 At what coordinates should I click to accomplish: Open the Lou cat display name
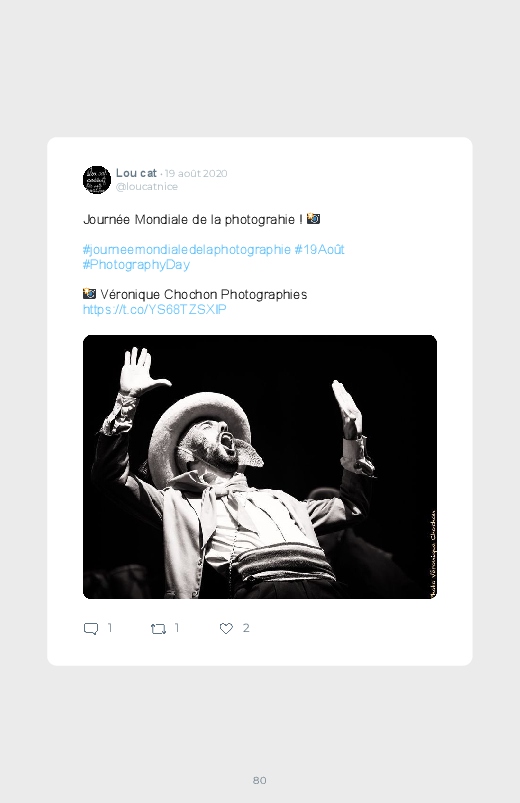coord(136,173)
